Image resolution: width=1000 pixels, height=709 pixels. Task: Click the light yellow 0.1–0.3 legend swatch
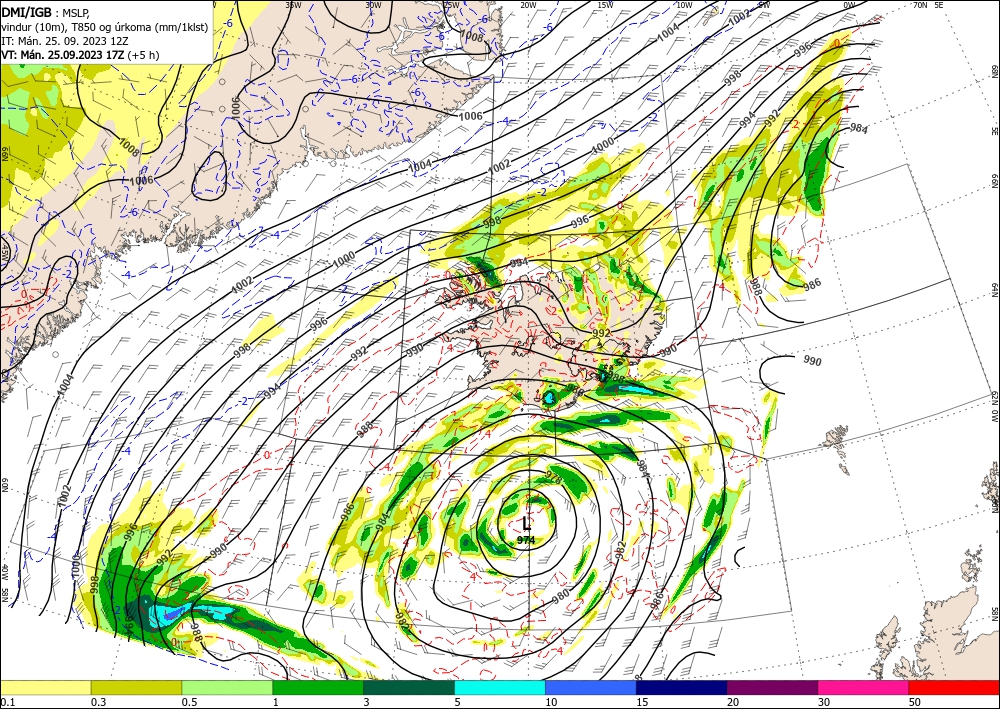coord(45,688)
